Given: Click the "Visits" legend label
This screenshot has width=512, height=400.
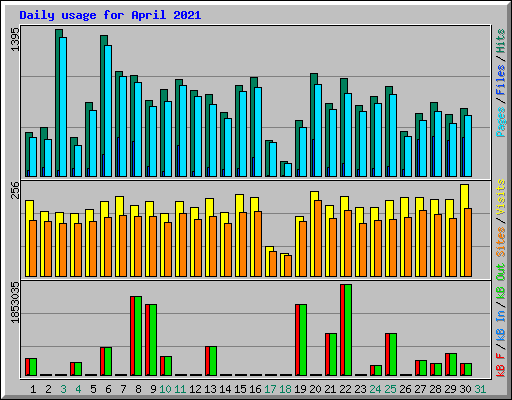Looking at the screenshot, I should click(x=501, y=197).
